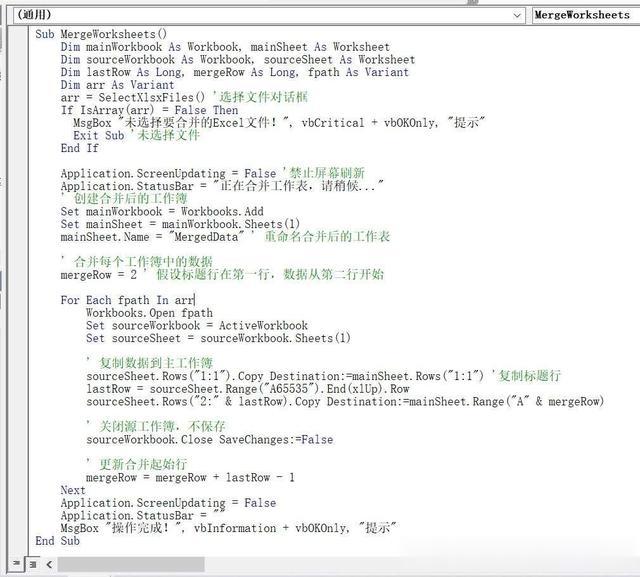Click 'If IsArray(arr) = False Then'
This screenshot has width=640, height=577.
click(x=149, y=110)
